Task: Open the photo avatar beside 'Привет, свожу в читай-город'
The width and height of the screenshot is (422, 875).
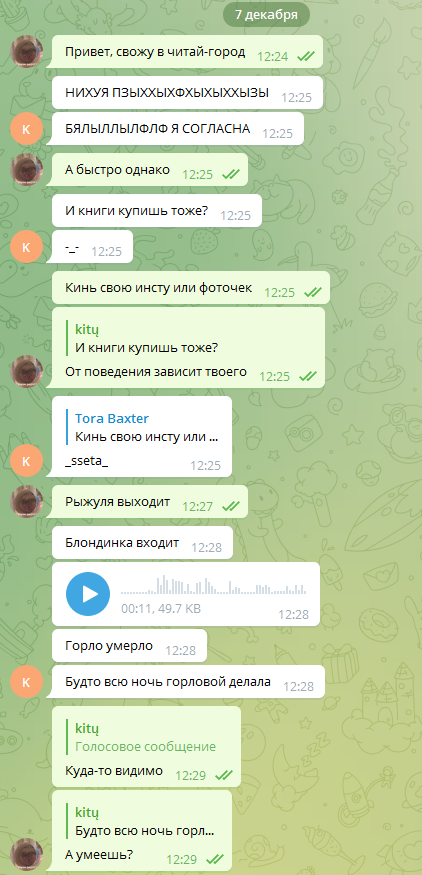Action: 26,52
